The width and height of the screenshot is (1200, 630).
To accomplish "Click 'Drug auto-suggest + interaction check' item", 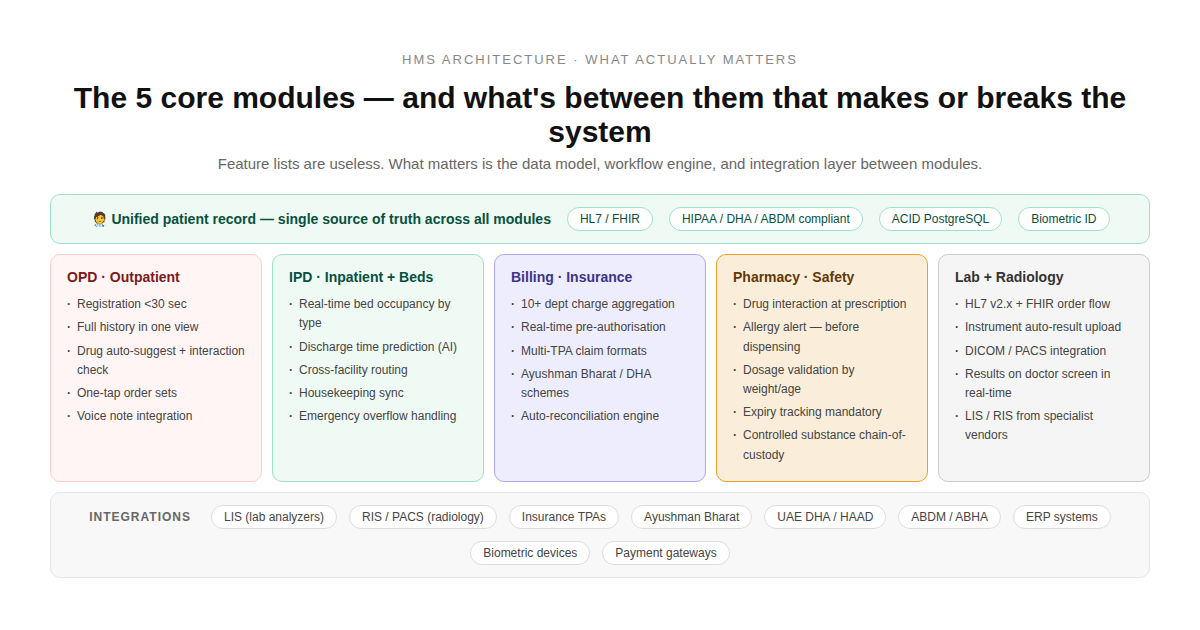I will point(161,360).
